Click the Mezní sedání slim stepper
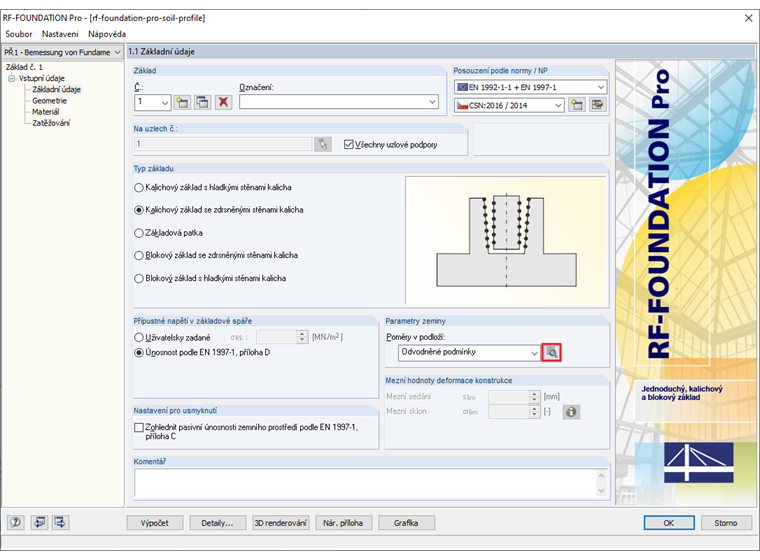Screen dimensions: 760x560 tap(534, 397)
